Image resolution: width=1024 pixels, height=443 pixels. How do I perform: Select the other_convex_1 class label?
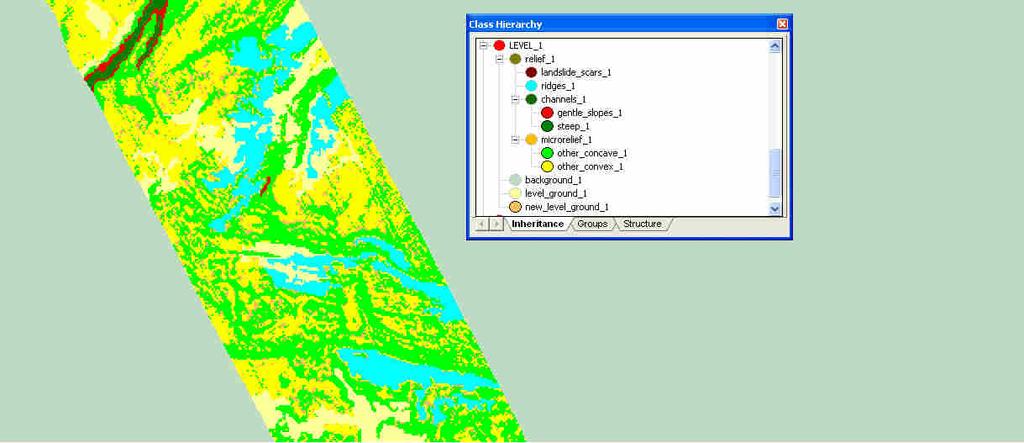(x=590, y=167)
